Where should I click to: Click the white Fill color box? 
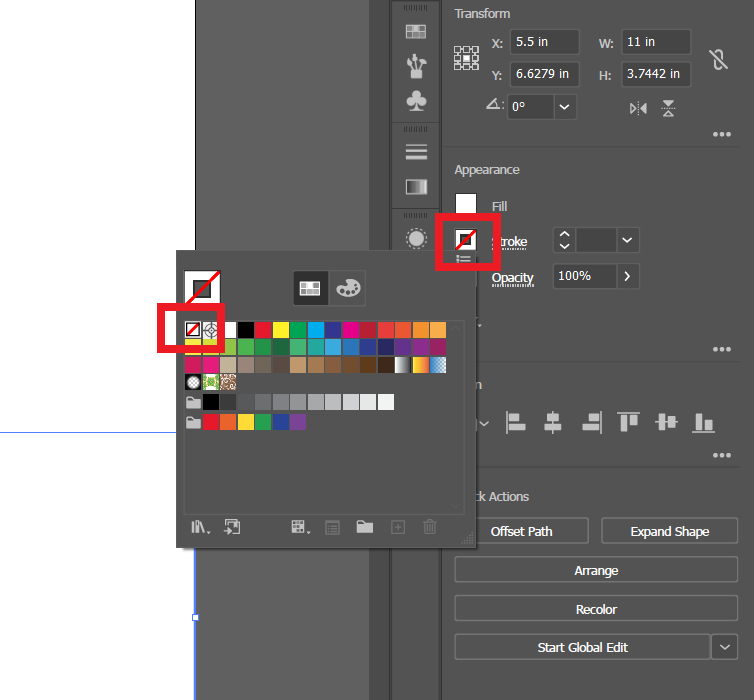[466, 204]
